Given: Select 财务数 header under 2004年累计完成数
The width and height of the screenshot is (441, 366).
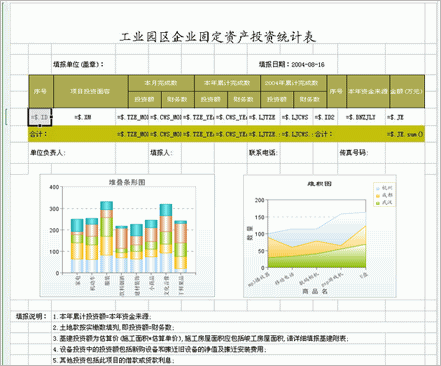Looking at the screenshot, I should [x=310, y=99].
